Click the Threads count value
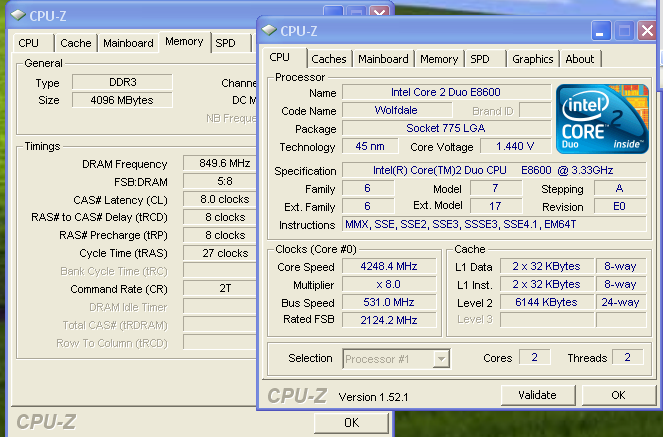 tap(627, 358)
